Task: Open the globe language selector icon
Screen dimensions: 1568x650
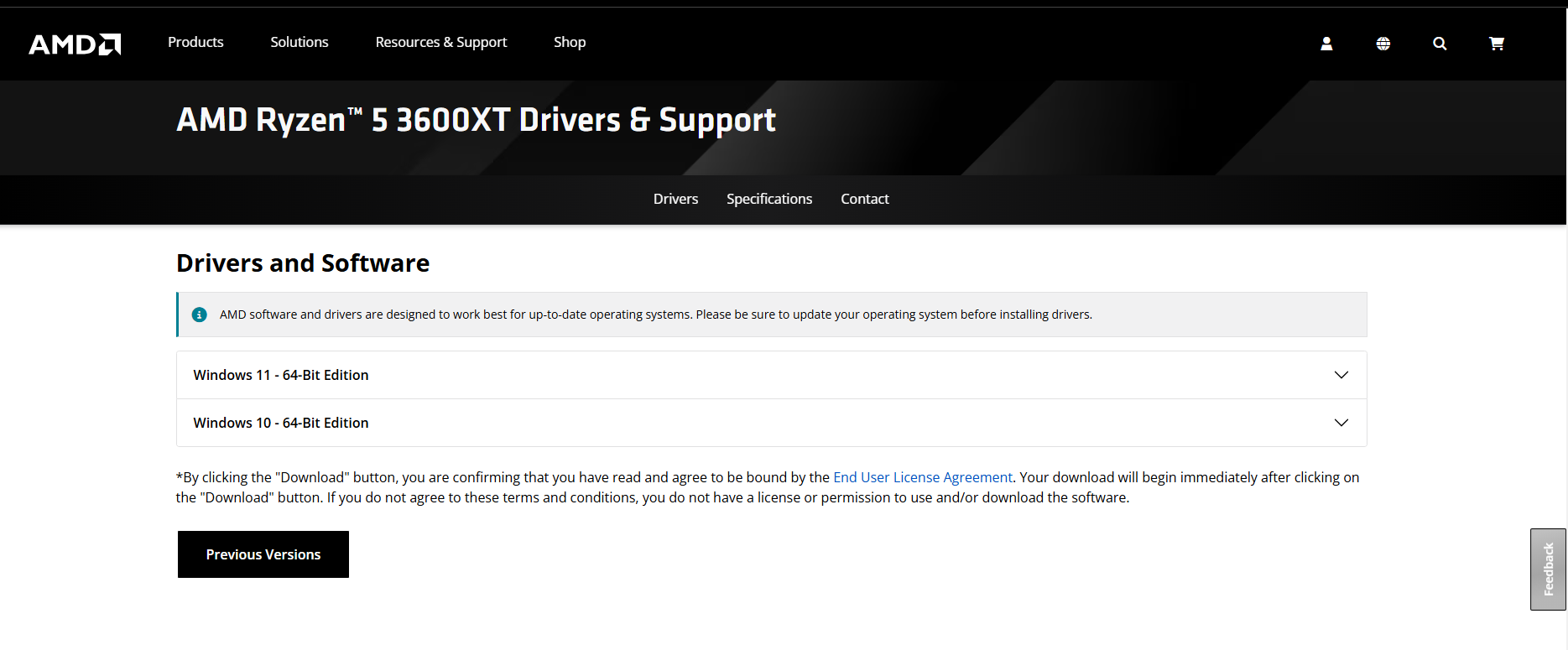Action: point(1383,44)
